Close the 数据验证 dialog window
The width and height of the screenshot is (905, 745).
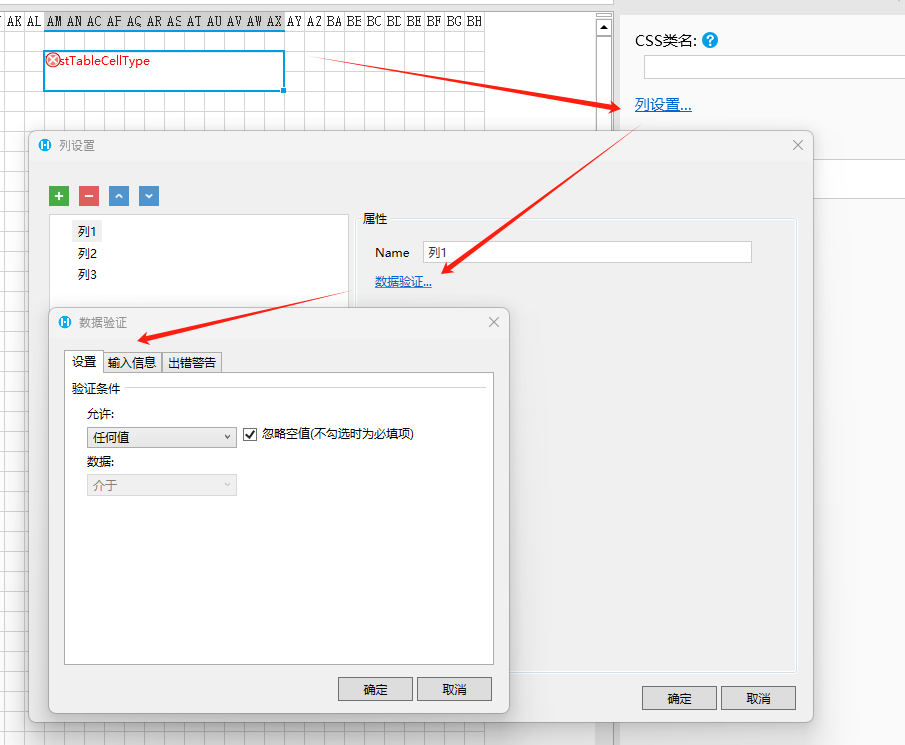(x=494, y=322)
